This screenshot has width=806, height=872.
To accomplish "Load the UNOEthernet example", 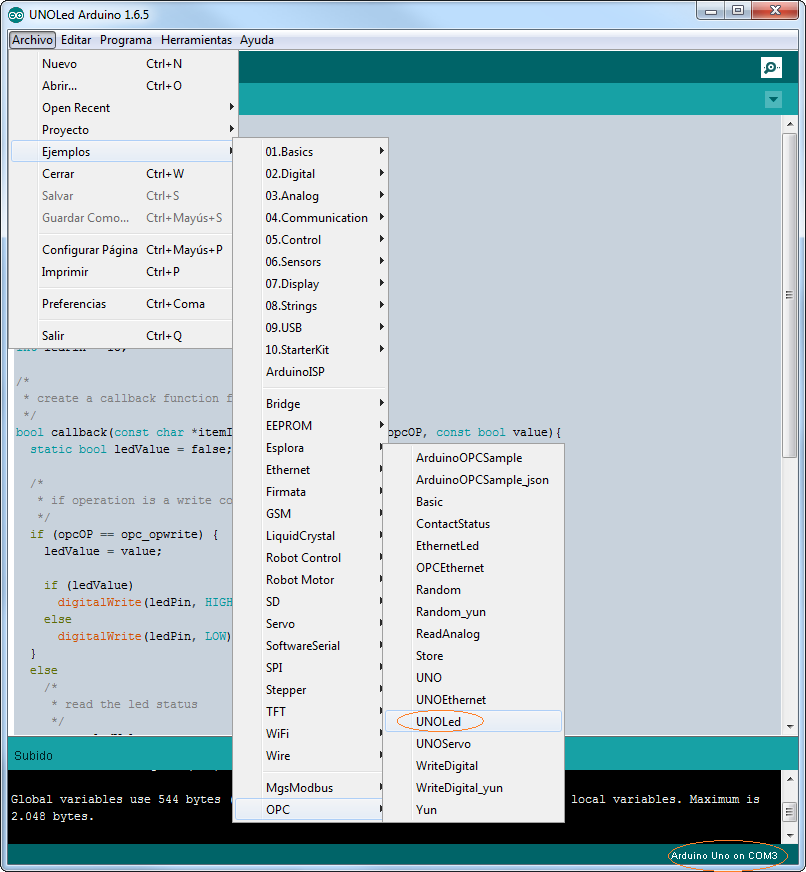I will pos(473,700).
